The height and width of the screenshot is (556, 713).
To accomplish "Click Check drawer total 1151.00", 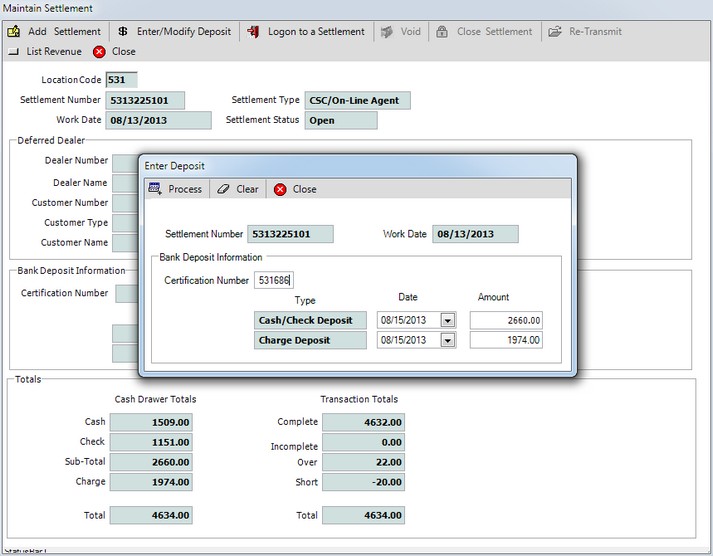I will (x=151, y=442).
